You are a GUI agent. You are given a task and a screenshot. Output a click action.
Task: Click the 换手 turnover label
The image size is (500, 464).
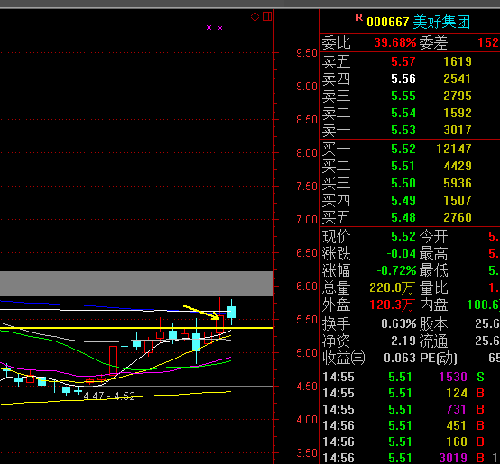(336, 324)
